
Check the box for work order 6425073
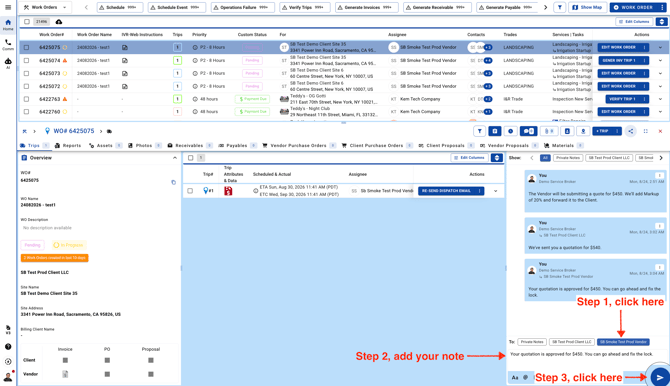26,74
